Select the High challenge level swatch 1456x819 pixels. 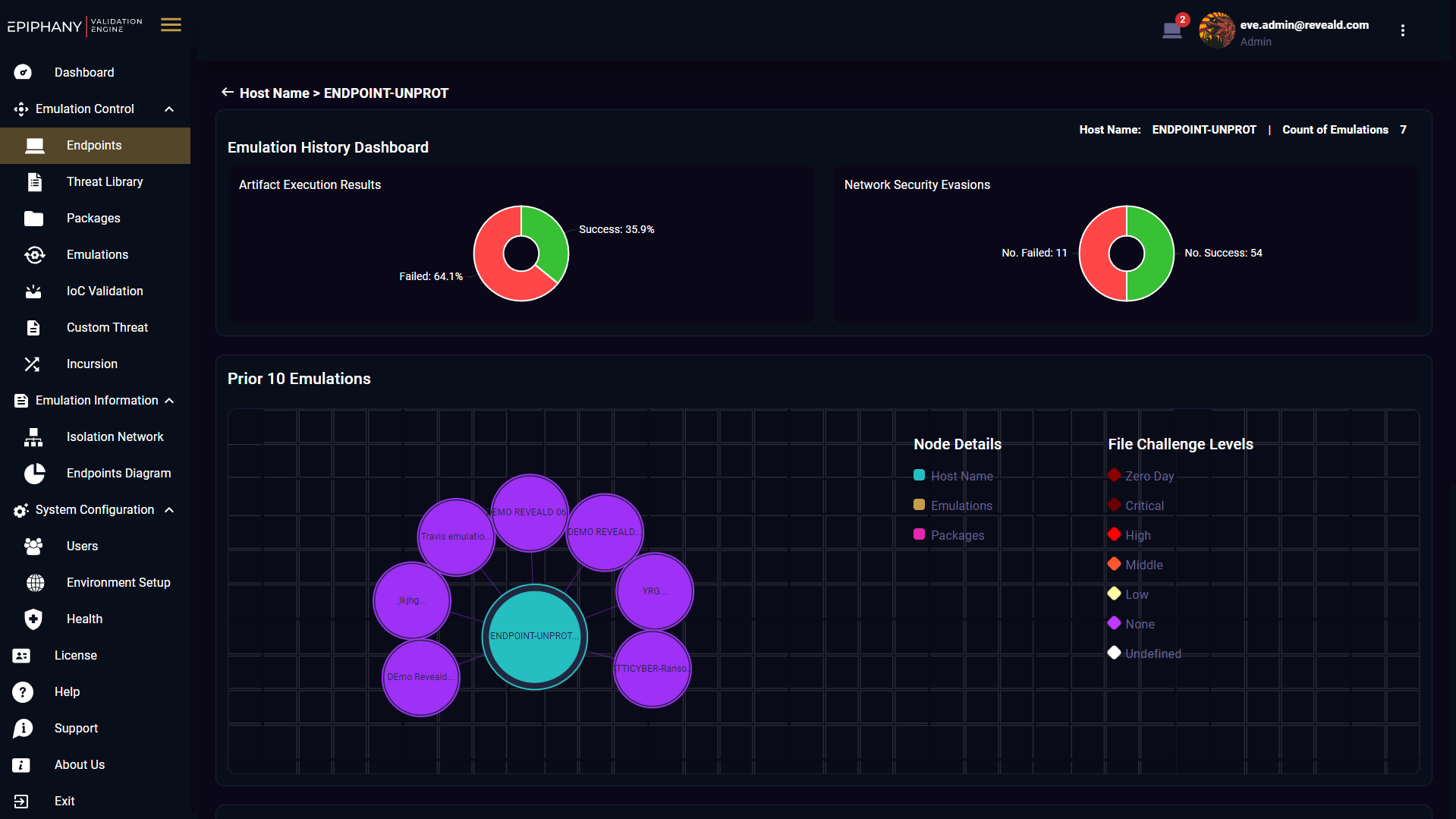pos(1114,535)
